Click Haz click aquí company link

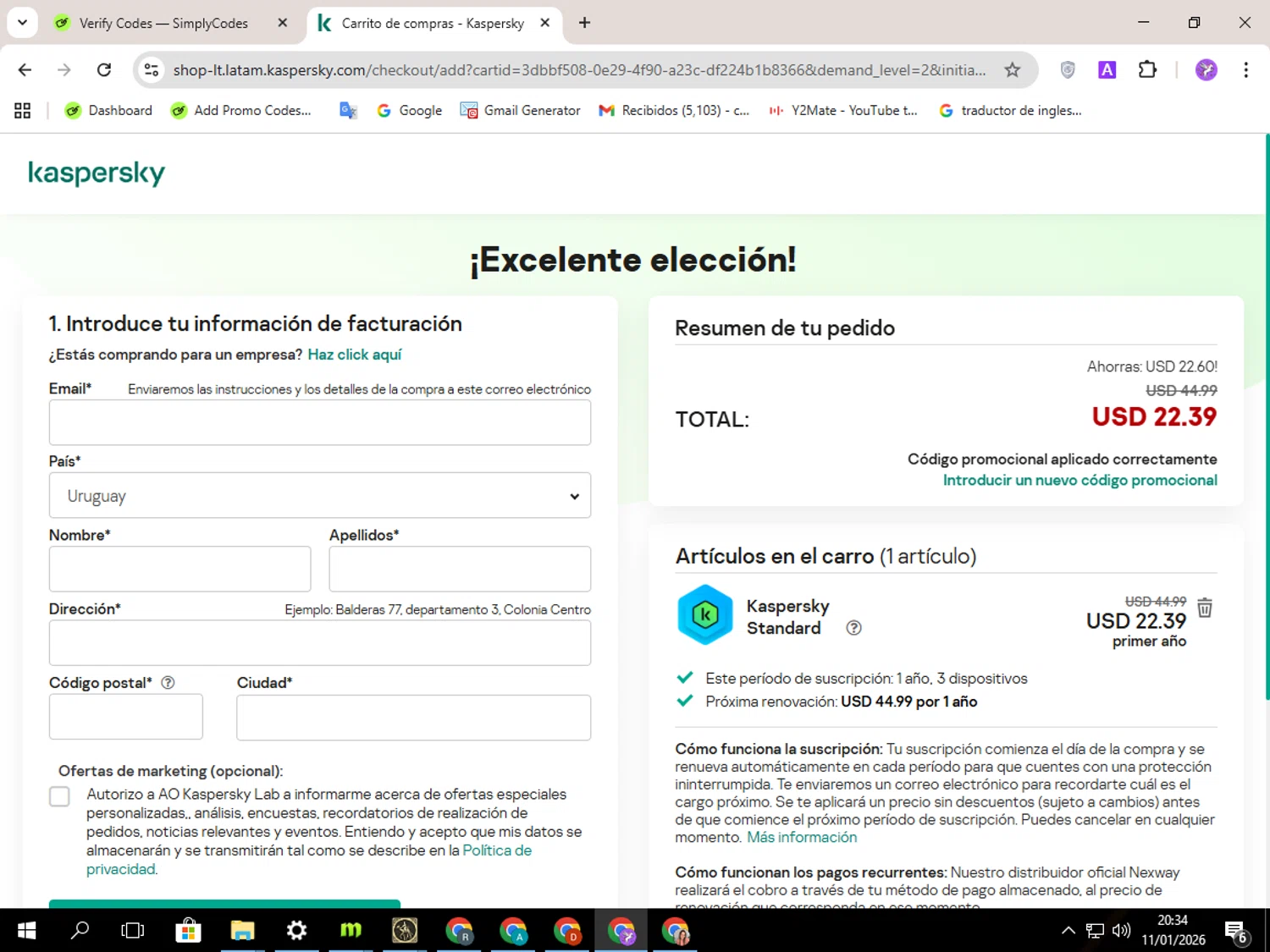point(355,355)
